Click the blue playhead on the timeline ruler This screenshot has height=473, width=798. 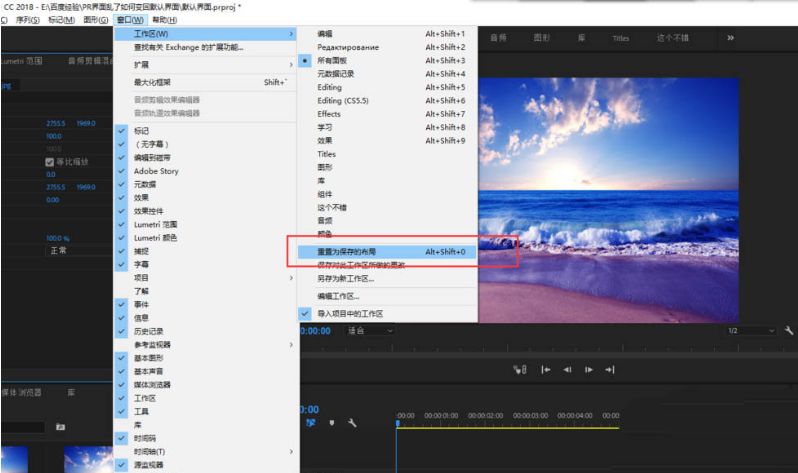pos(397,423)
